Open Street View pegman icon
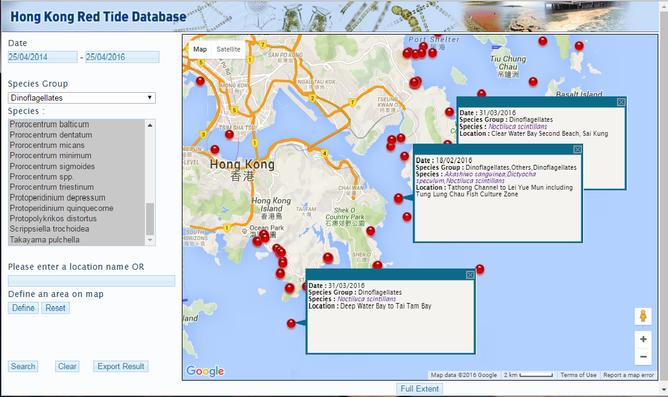 pos(643,316)
